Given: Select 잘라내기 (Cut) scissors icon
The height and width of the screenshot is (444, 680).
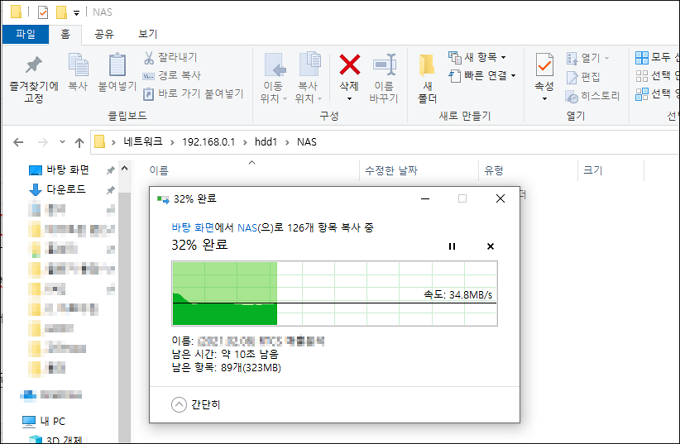Looking at the screenshot, I should coord(149,57).
